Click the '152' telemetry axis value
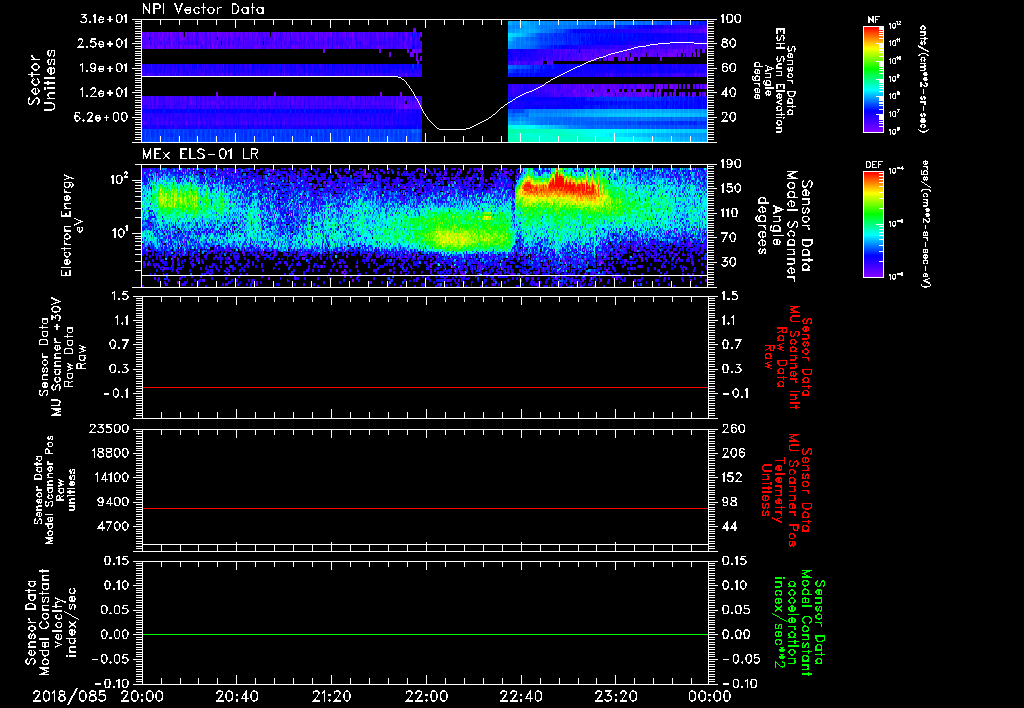1024x708 pixels. 732,477
